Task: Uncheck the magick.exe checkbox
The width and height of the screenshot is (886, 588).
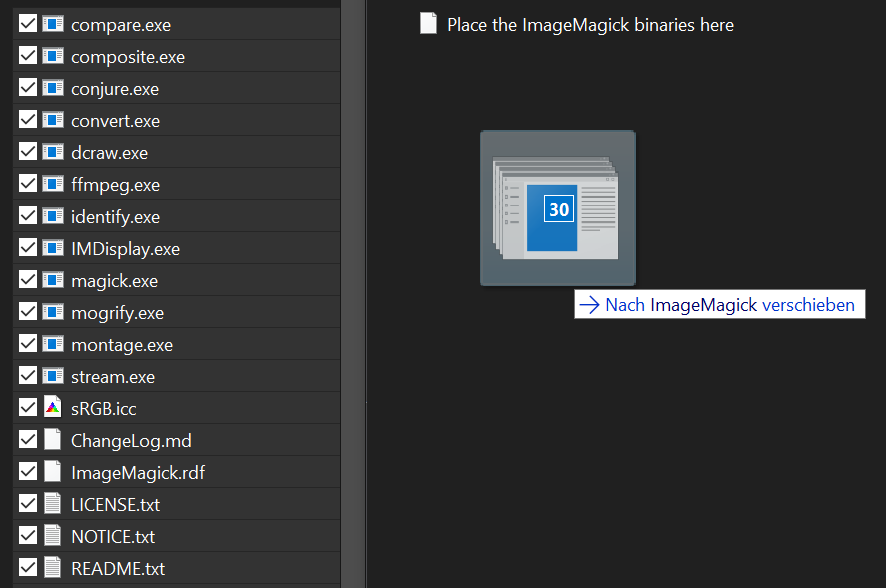Action: click(28, 280)
